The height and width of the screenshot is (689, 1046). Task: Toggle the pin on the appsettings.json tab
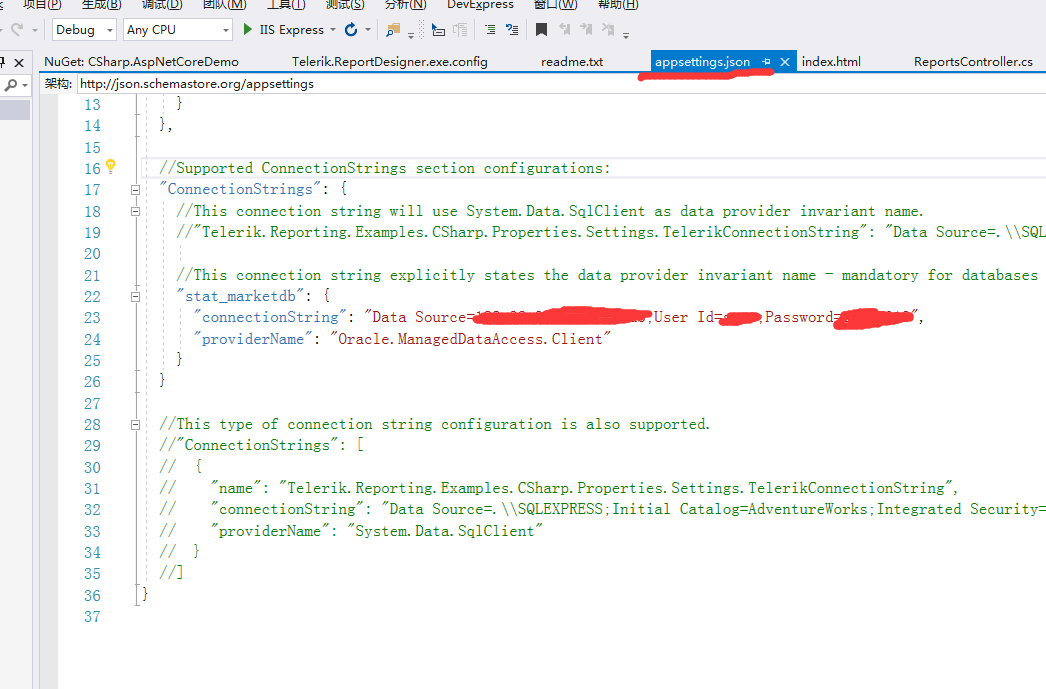(766, 62)
